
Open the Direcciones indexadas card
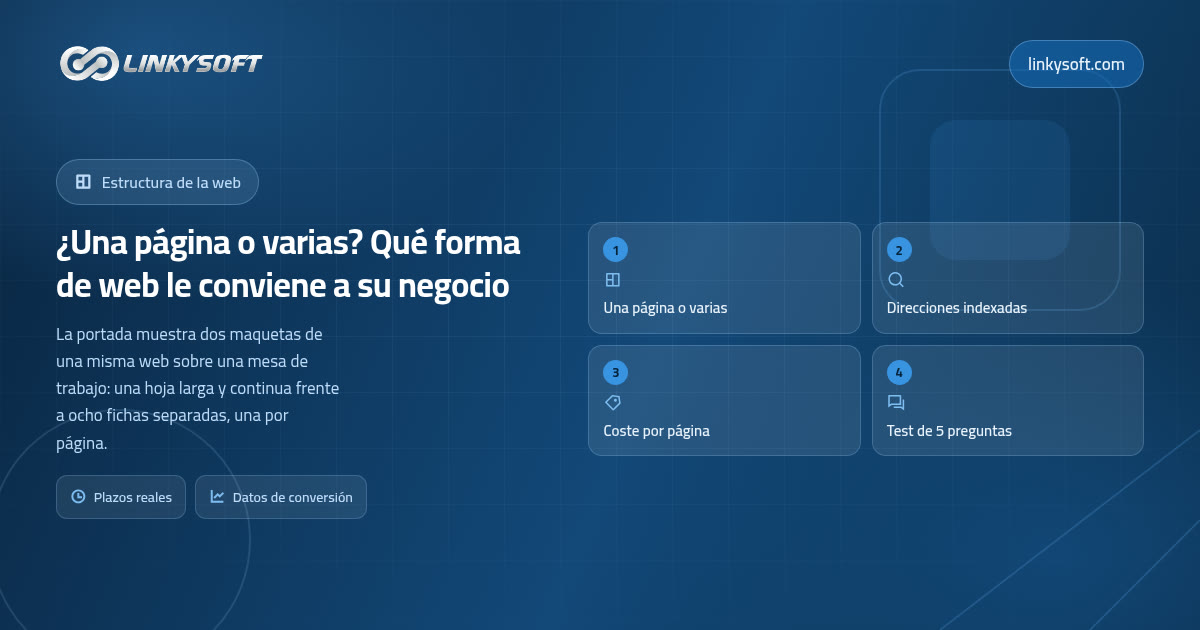click(x=1008, y=278)
